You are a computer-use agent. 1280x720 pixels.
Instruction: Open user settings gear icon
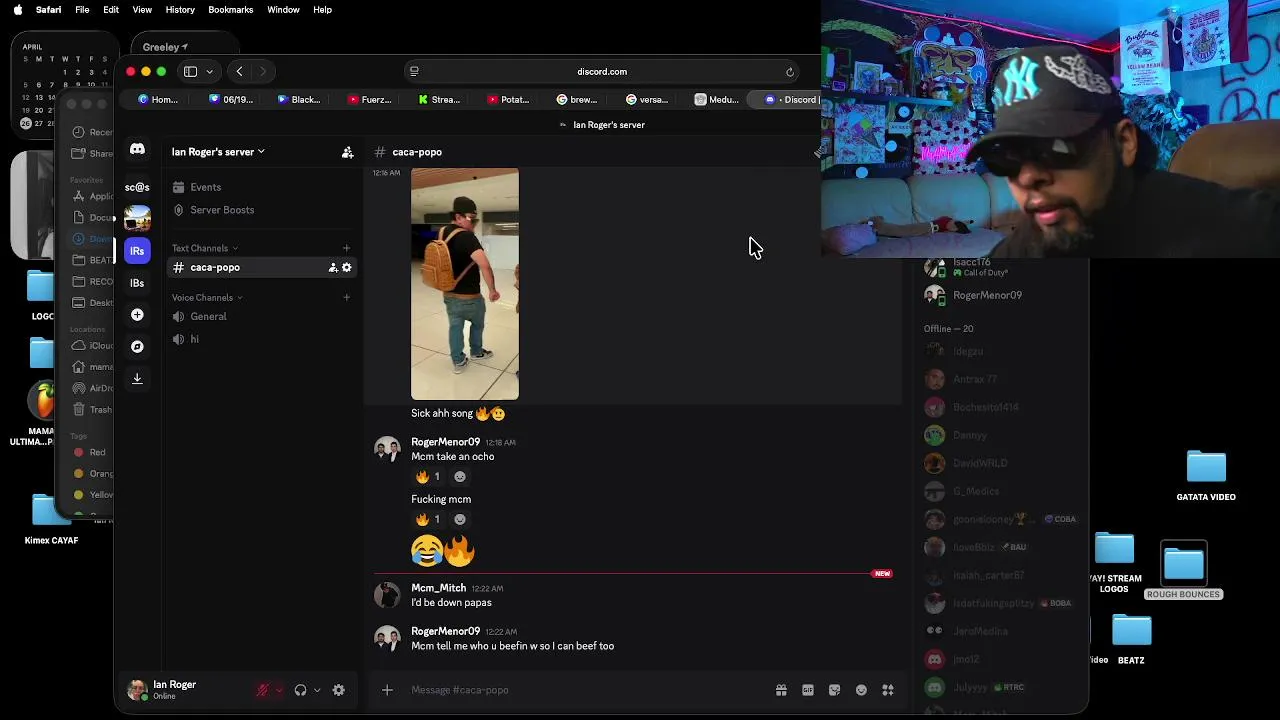339,690
